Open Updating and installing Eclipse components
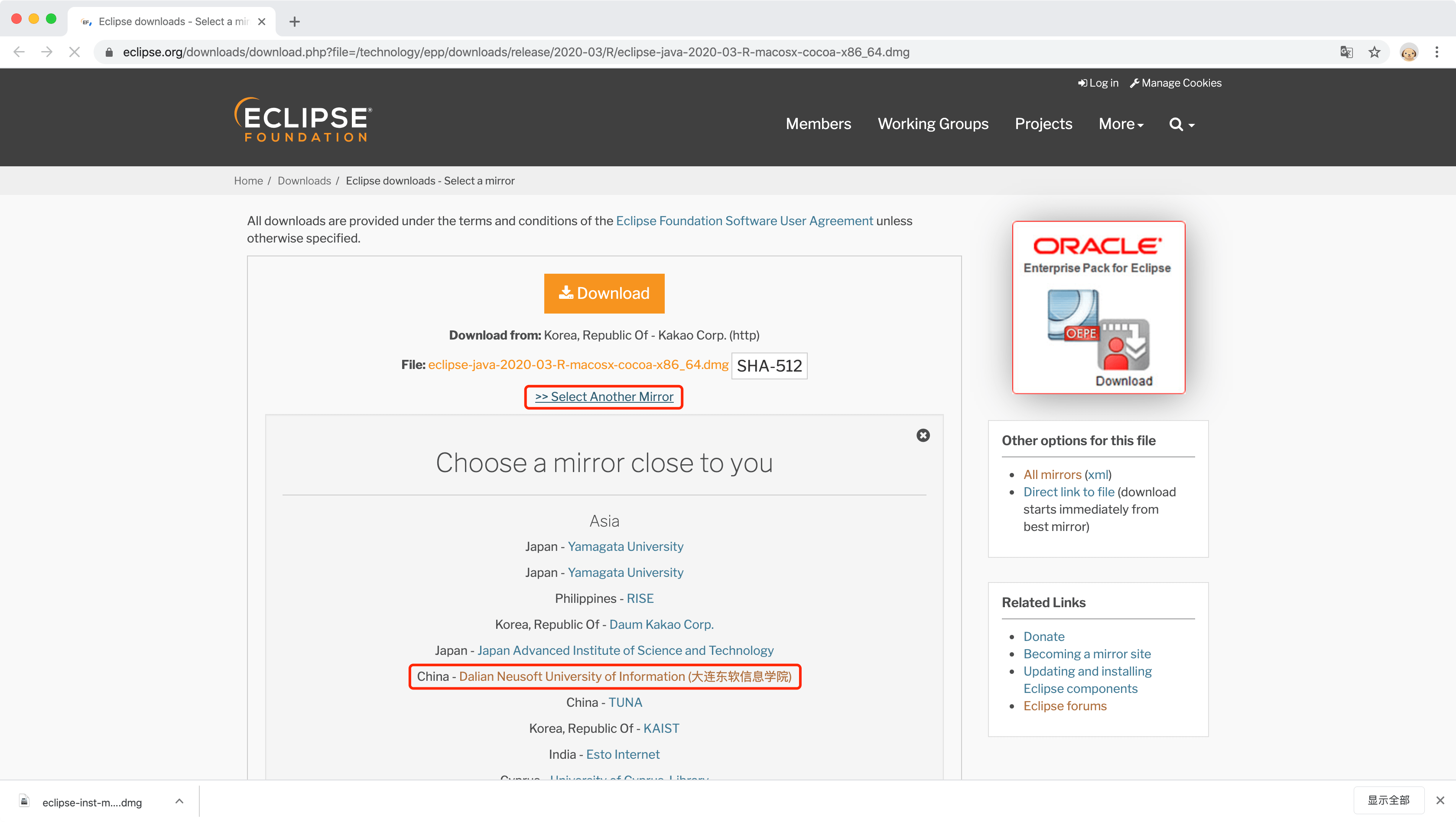 pyautogui.click(x=1087, y=680)
